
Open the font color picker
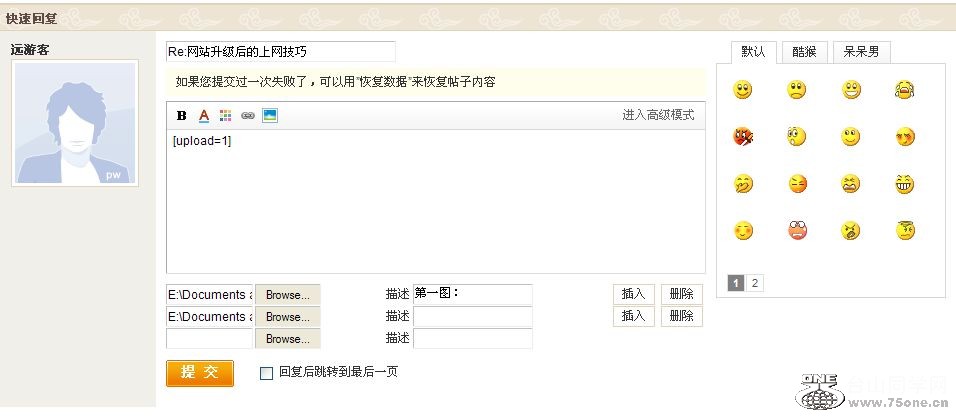(x=204, y=115)
